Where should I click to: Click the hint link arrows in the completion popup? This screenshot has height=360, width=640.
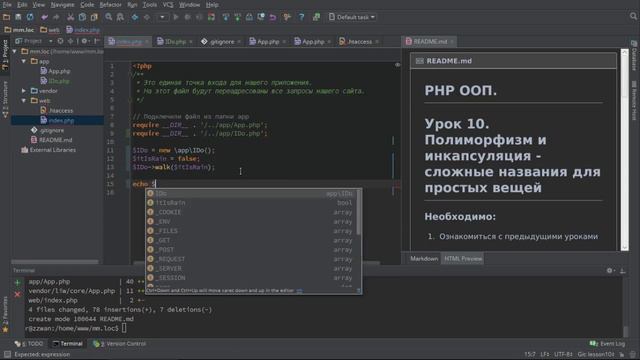(x=300, y=291)
